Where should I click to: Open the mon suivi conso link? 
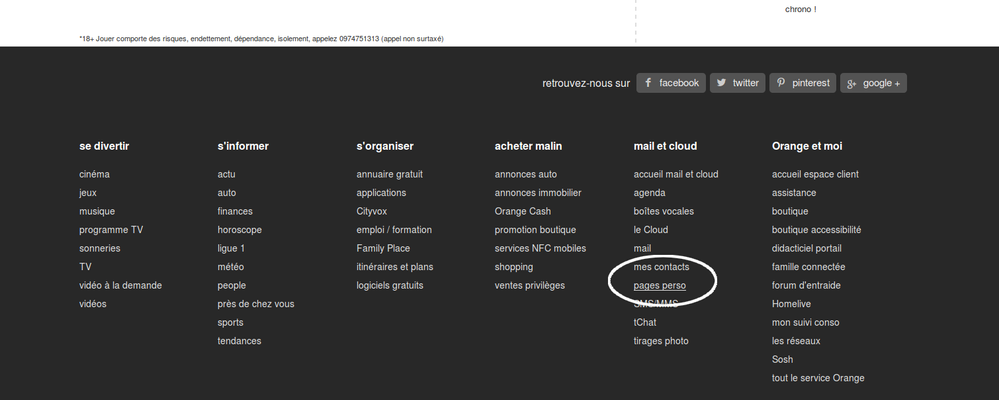805,322
